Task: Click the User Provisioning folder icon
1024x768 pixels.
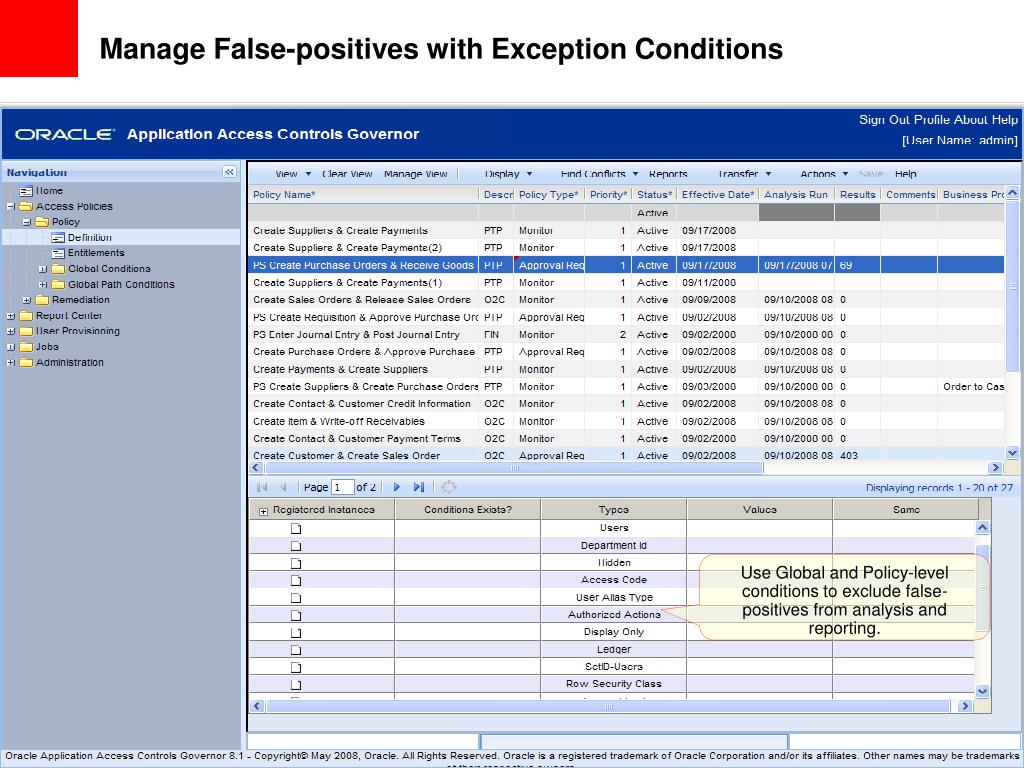Action: (26, 332)
